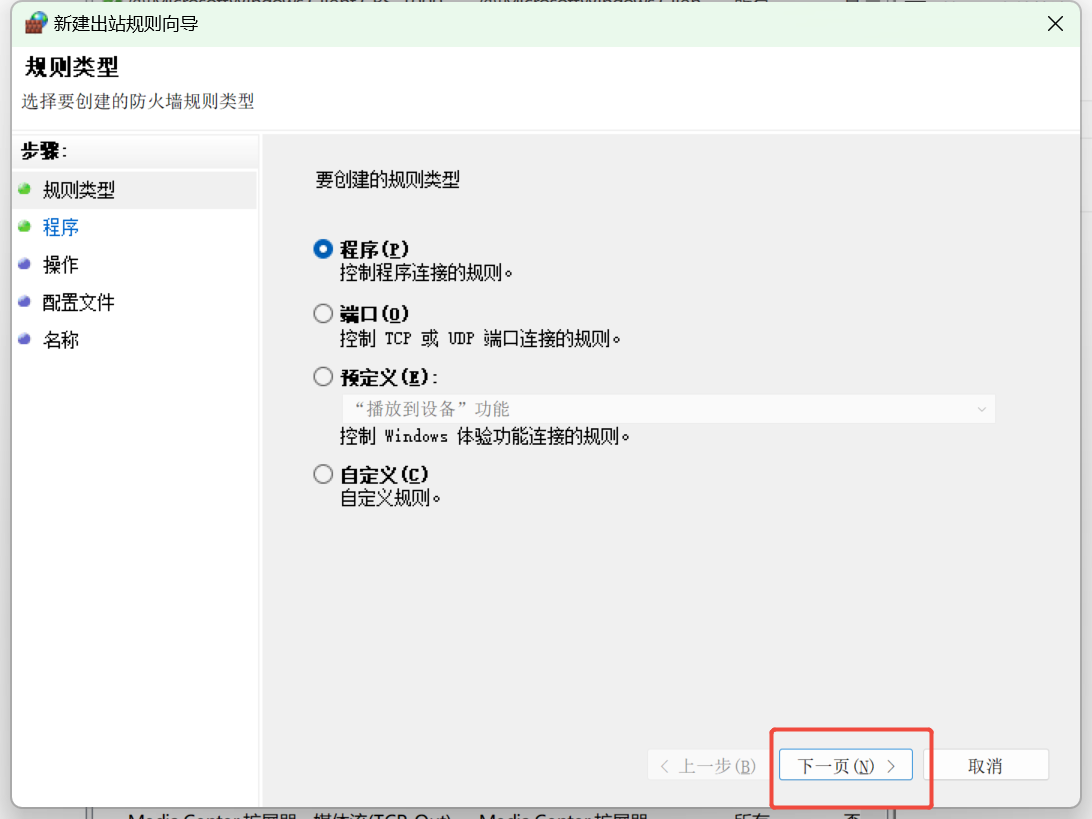Select the 规则类型 step in sidebar
The height and width of the screenshot is (819, 1092).
pos(79,189)
